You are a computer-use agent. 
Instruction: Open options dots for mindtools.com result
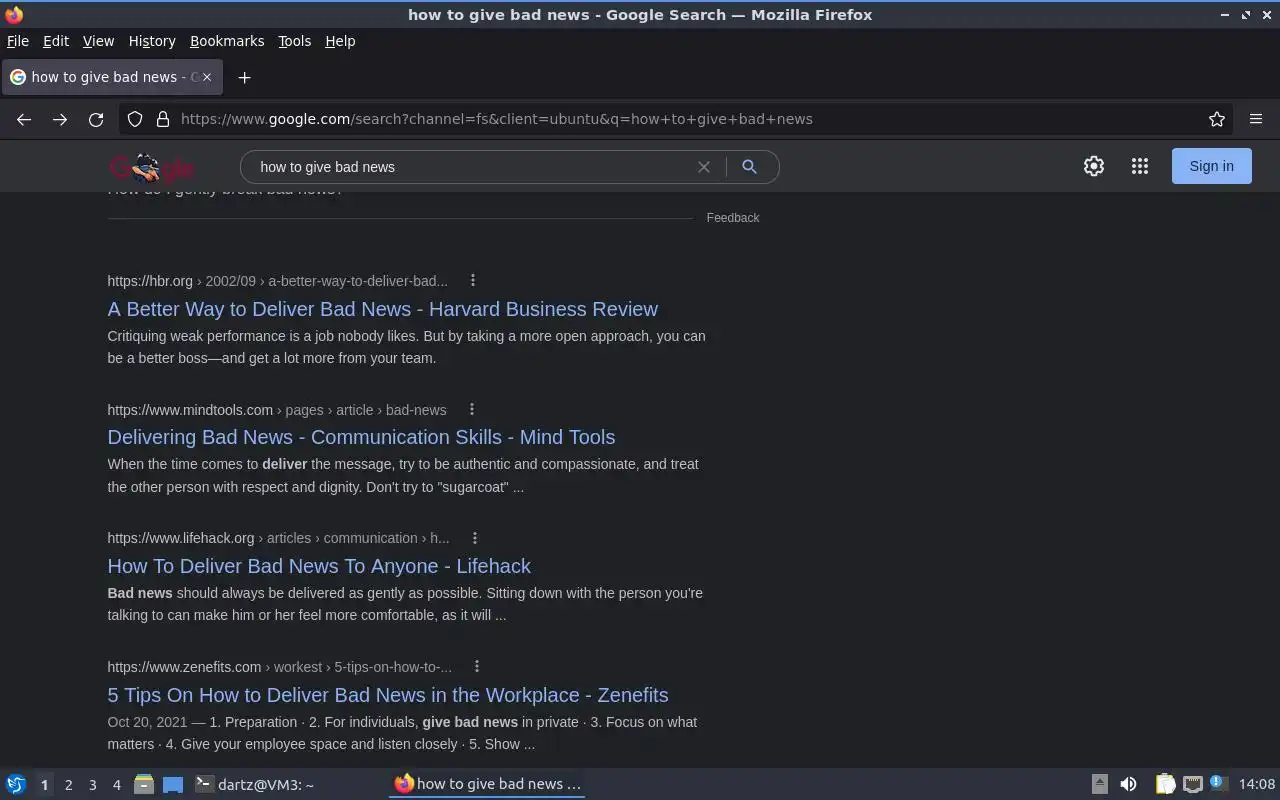point(472,409)
